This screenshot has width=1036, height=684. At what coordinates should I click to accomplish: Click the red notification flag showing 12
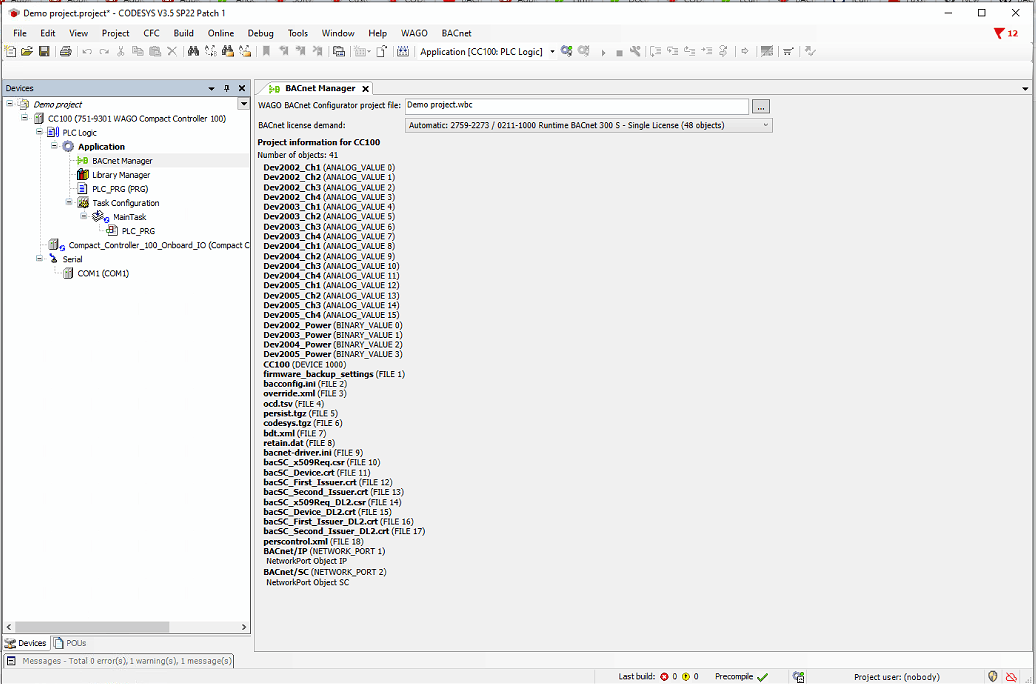1006,34
